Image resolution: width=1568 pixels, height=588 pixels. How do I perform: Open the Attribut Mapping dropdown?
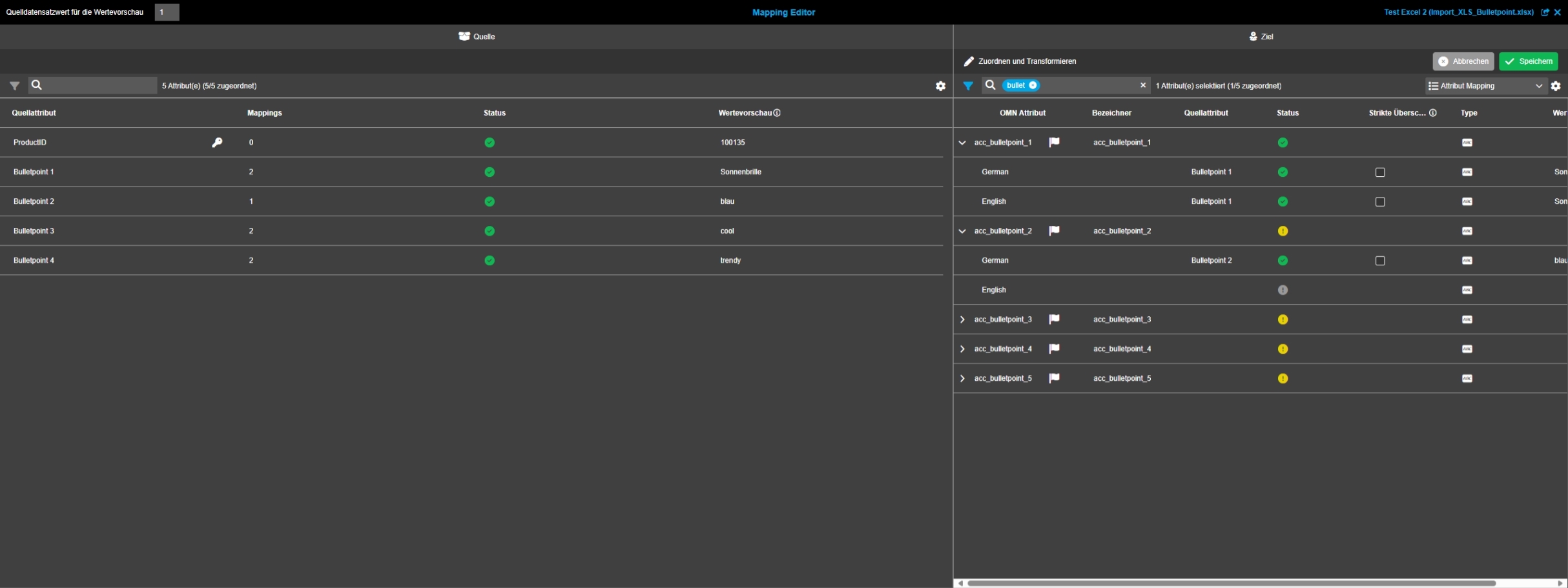[x=1485, y=86]
